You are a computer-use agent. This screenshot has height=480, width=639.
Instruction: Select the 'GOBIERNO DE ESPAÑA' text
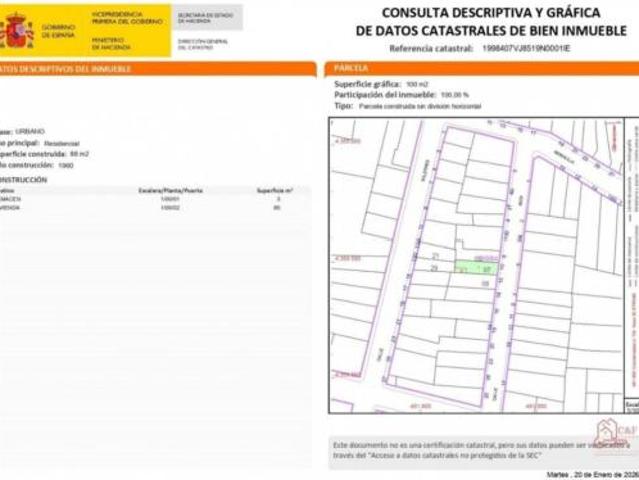[x=58, y=31]
